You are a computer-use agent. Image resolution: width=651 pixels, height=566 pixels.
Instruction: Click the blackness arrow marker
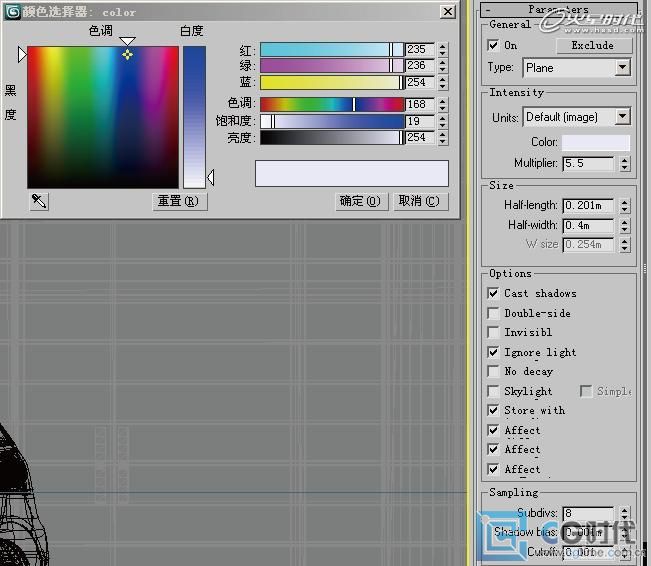[x=22, y=54]
